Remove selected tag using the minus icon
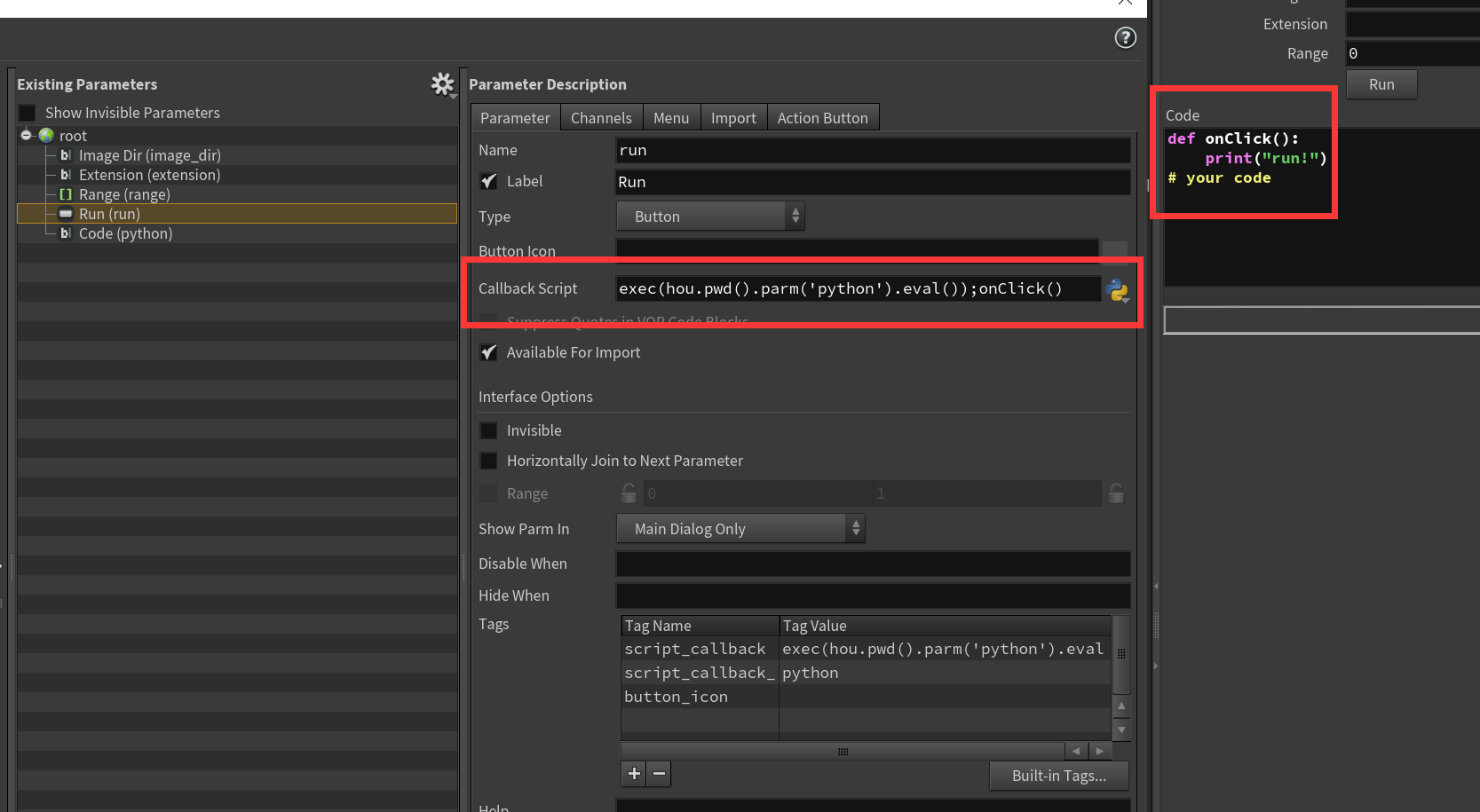Viewport: 1480px width, 812px height. pyautogui.click(x=659, y=774)
